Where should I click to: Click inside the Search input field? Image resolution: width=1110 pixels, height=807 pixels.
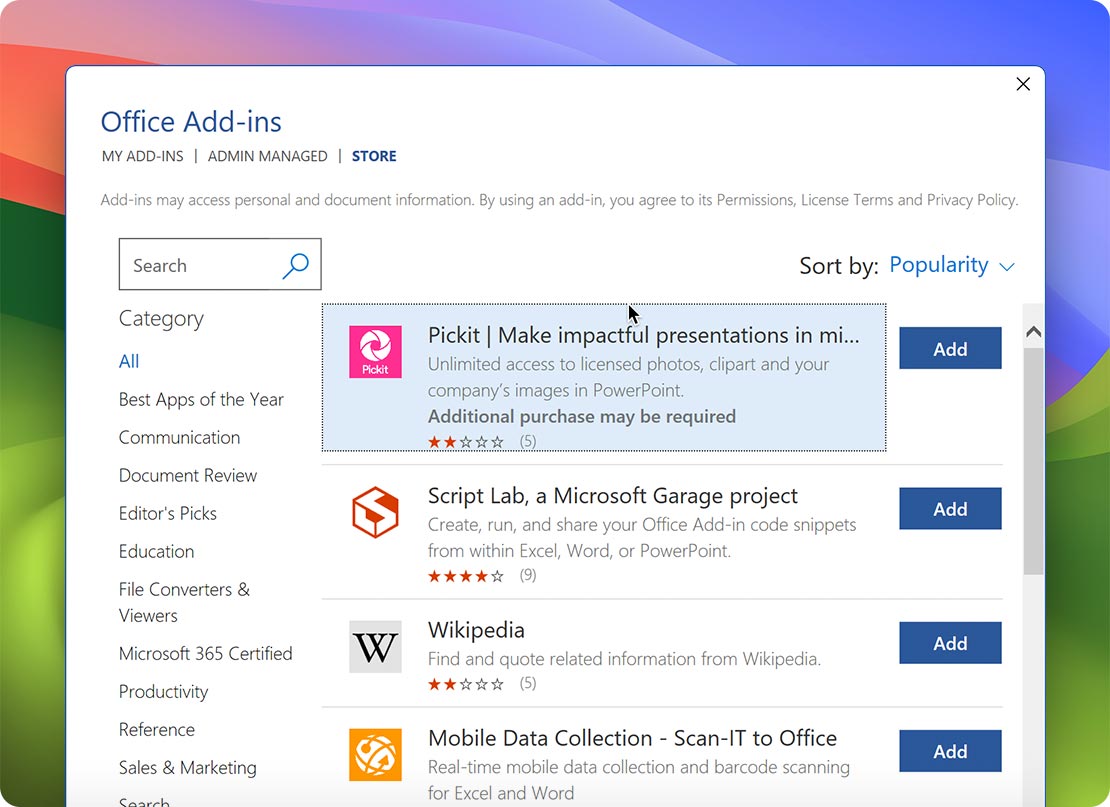200,264
